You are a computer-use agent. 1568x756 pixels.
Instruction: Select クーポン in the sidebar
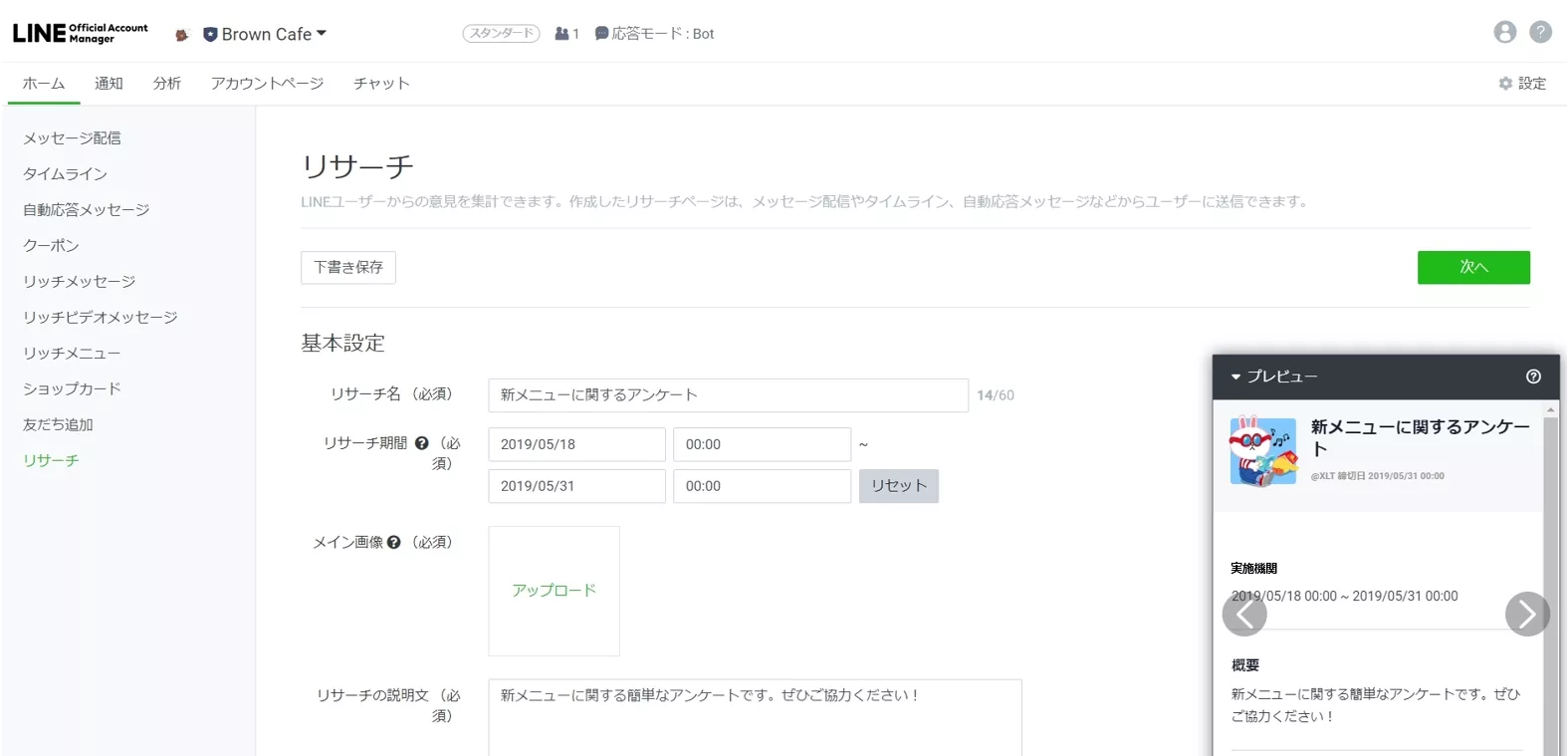pos(51,246)
